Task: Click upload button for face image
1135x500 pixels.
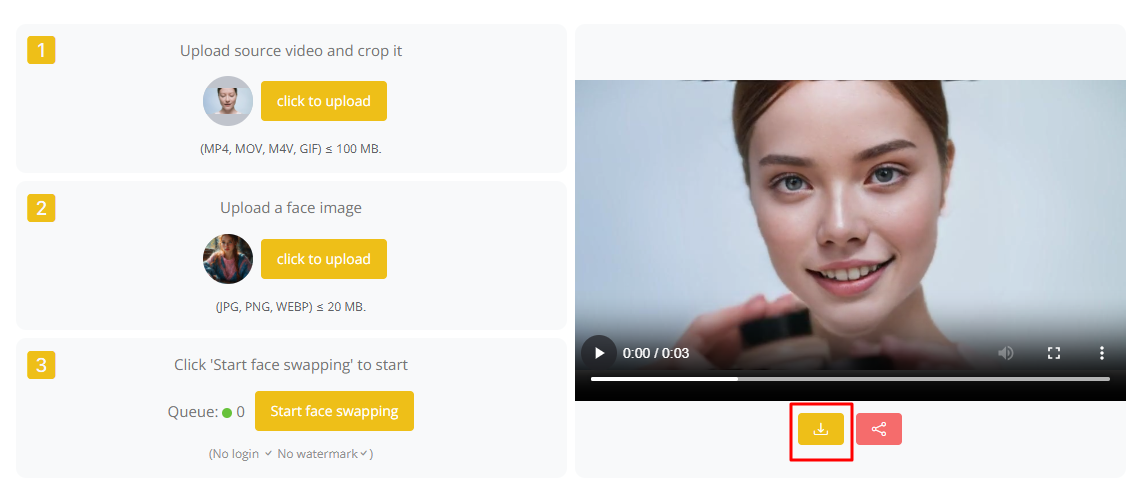Action: click(x=324, y=259)
